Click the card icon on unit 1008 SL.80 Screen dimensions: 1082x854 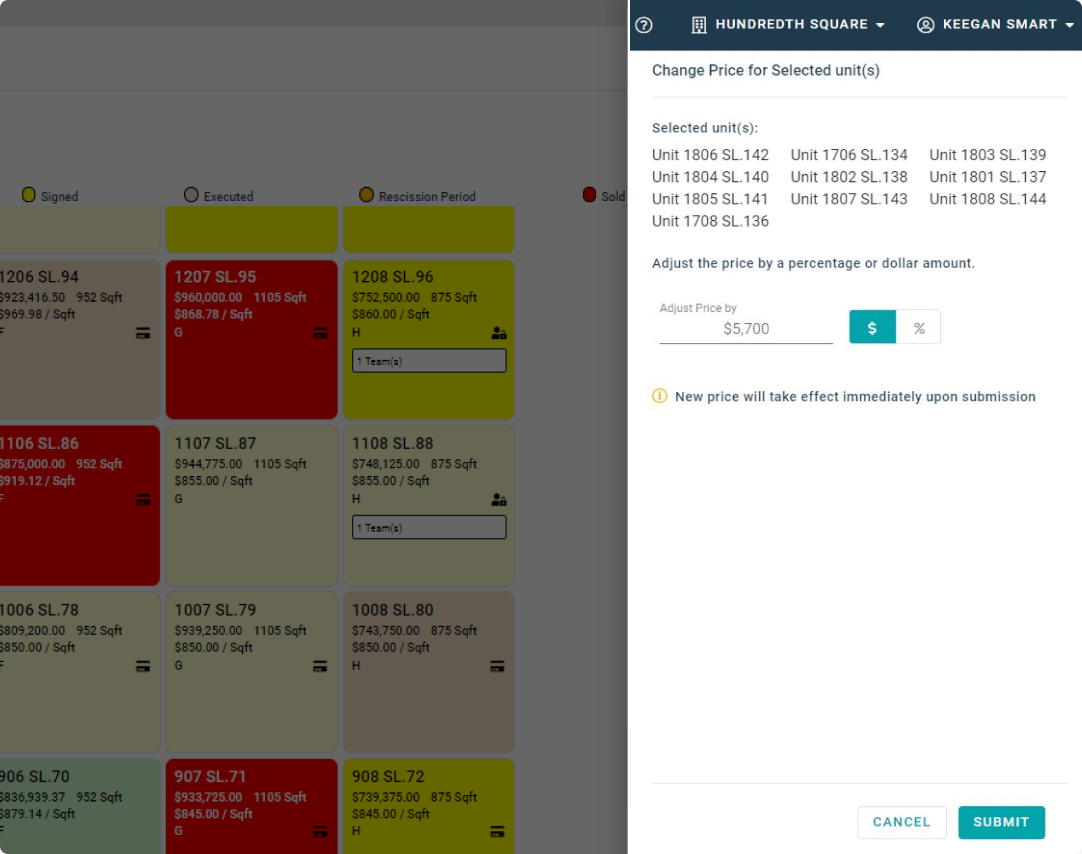(498, 666)
